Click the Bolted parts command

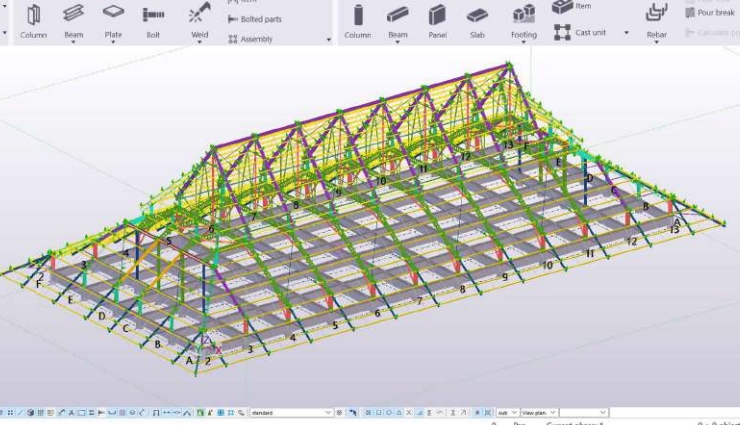255,19
